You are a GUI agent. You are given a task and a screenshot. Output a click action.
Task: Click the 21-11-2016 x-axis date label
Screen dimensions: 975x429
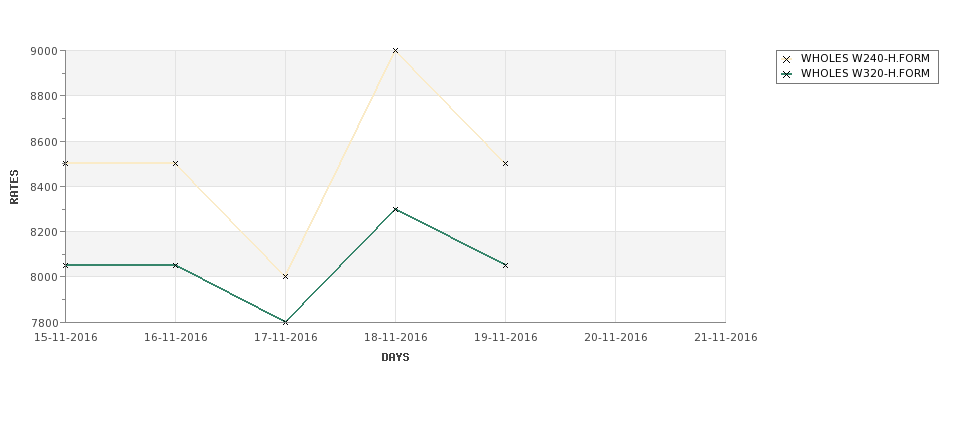coord(726,338)
